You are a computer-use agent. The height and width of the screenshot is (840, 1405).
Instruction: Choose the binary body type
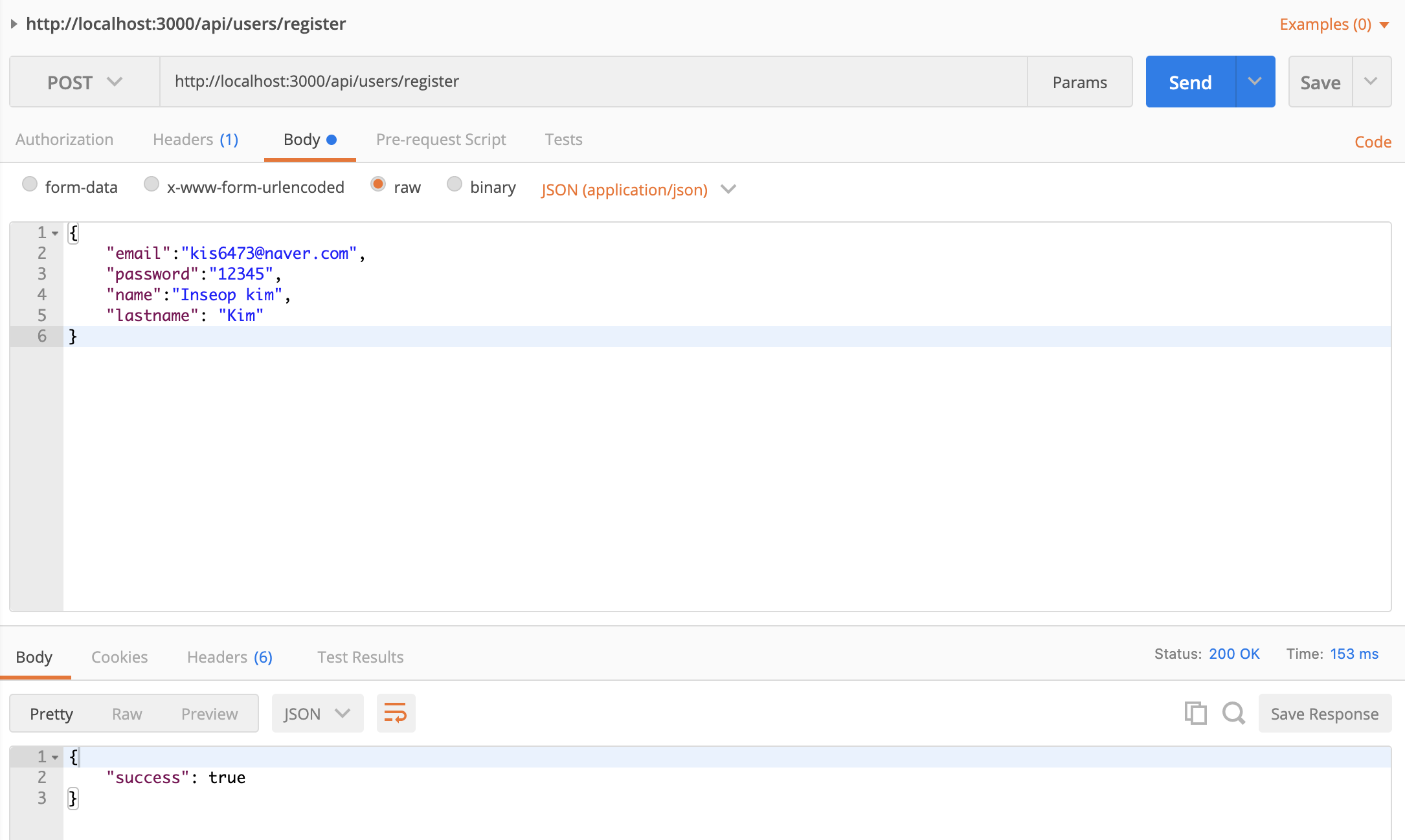[455, 184]
